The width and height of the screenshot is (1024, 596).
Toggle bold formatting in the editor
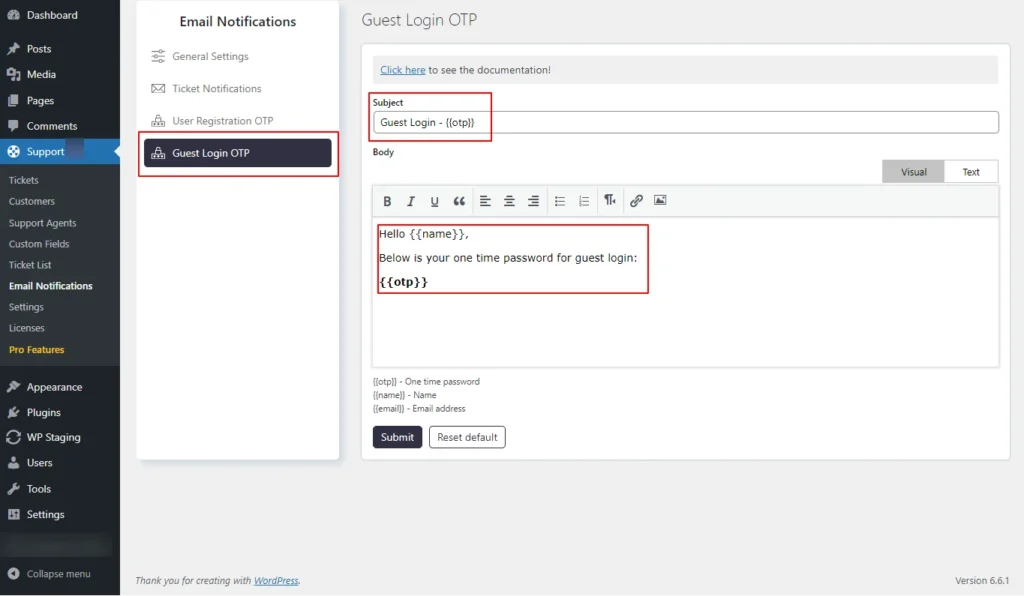(387, 200)
